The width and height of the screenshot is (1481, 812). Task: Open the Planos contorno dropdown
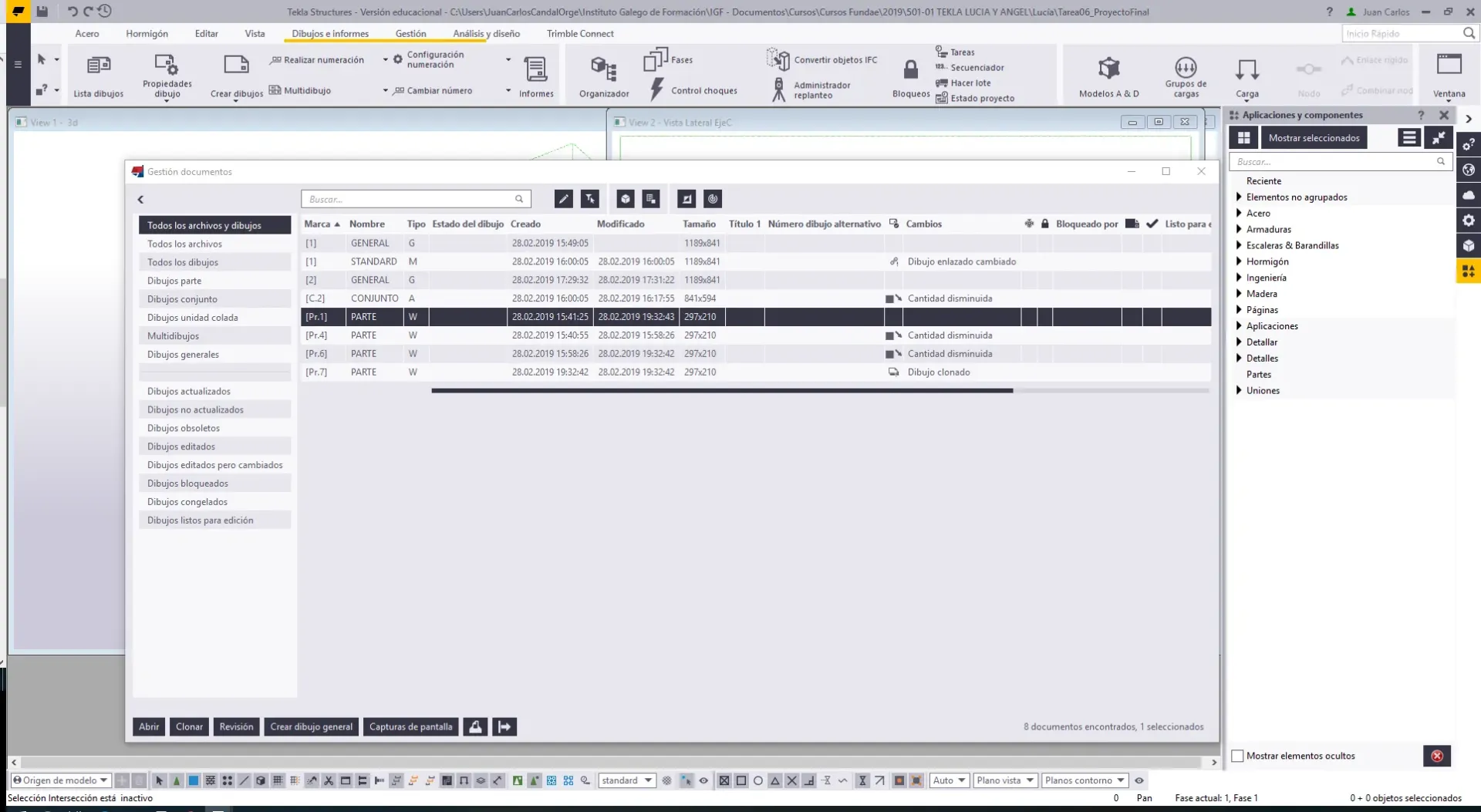click(1085, 780)
